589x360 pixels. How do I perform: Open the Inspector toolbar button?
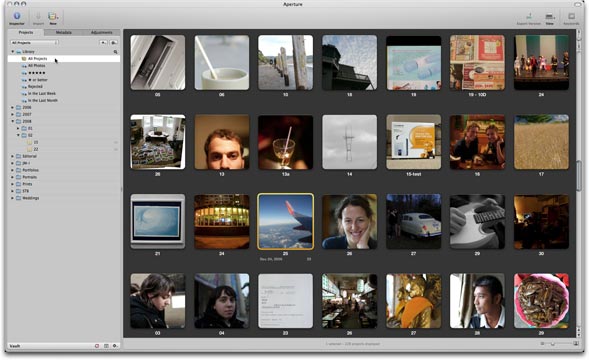point(17,17)
